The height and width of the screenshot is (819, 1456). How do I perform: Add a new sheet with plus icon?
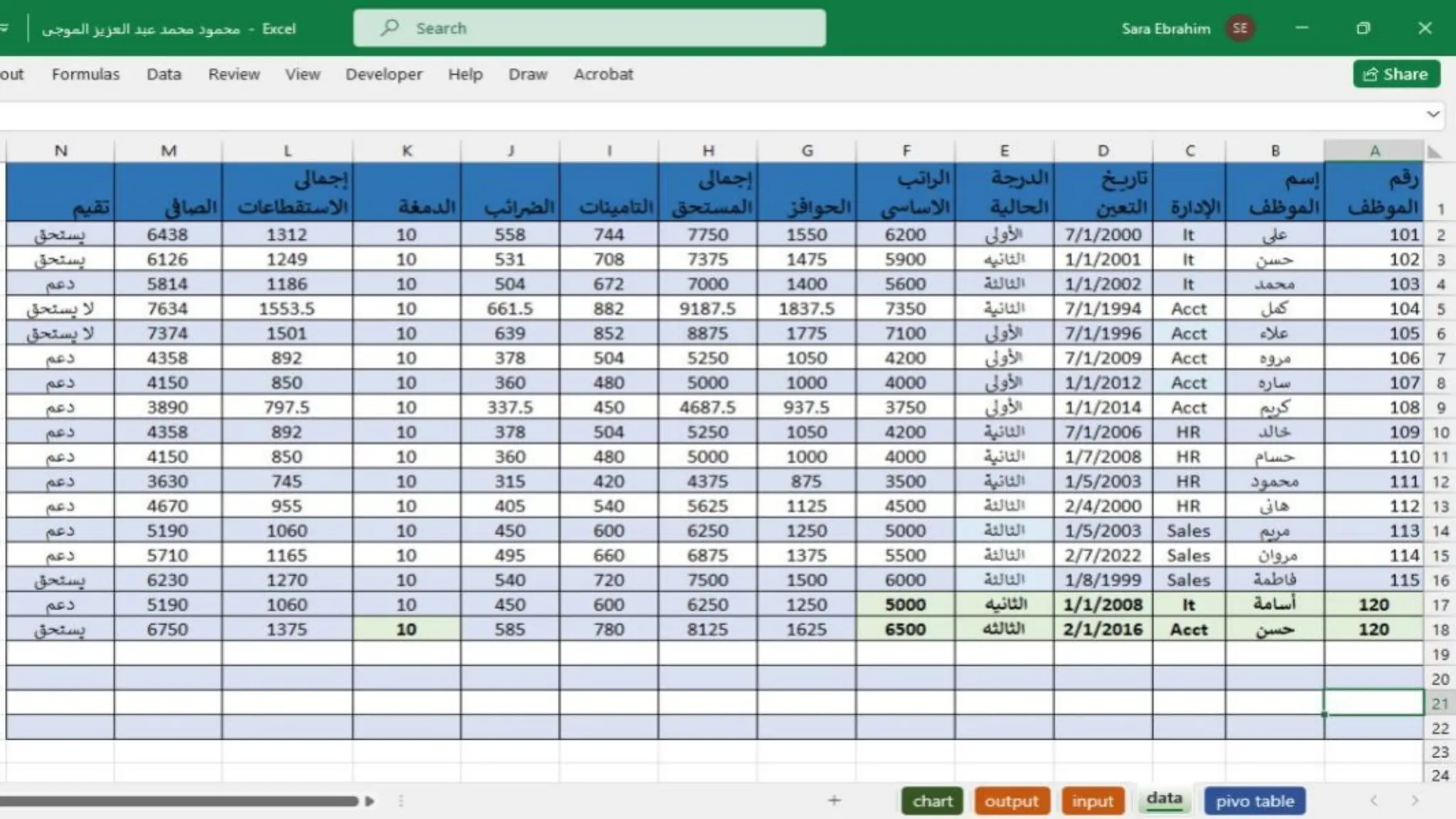click(834, 801)
